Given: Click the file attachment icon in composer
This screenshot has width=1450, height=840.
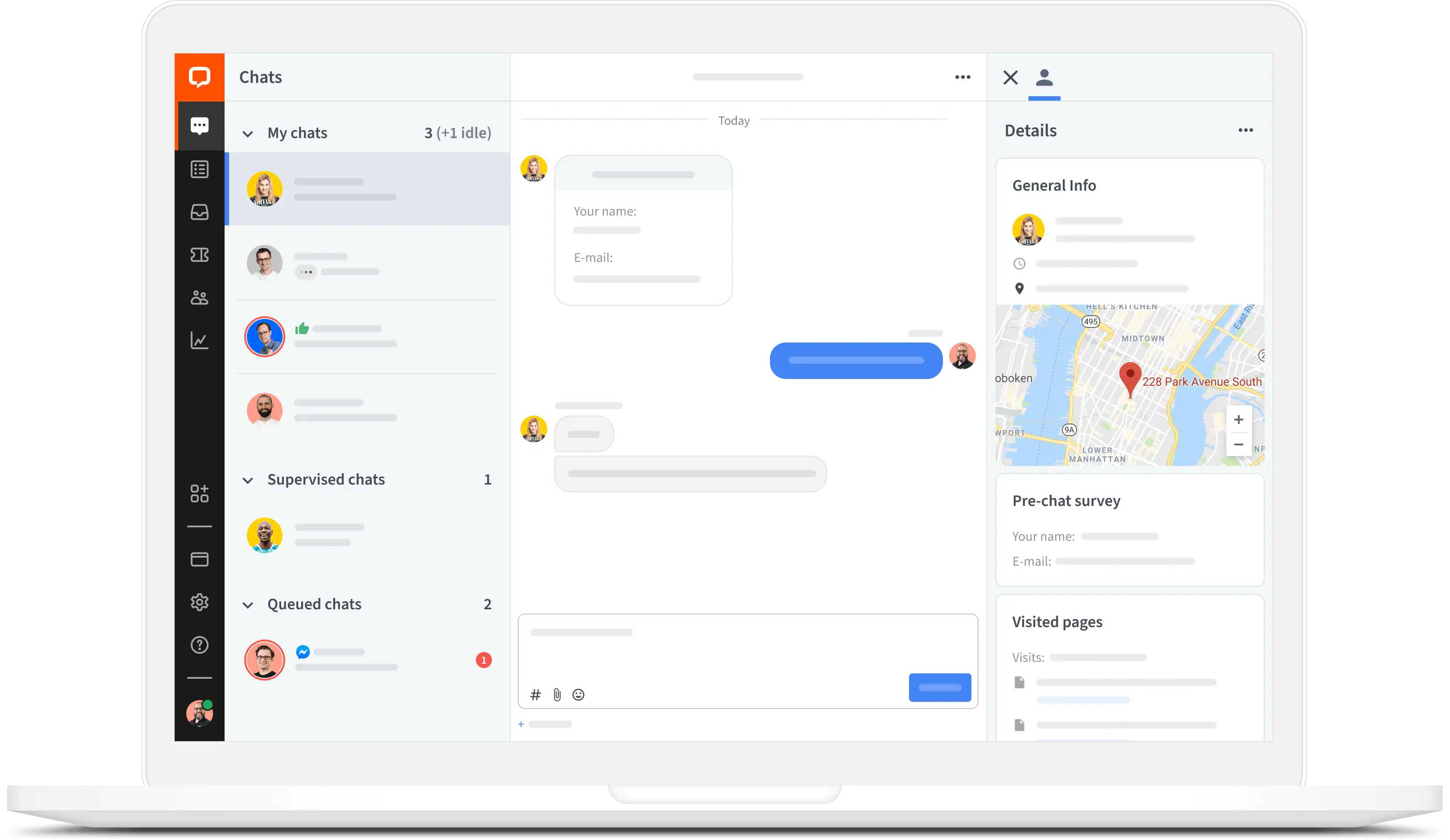Looking at the screenshot, I should coord(557,694).
